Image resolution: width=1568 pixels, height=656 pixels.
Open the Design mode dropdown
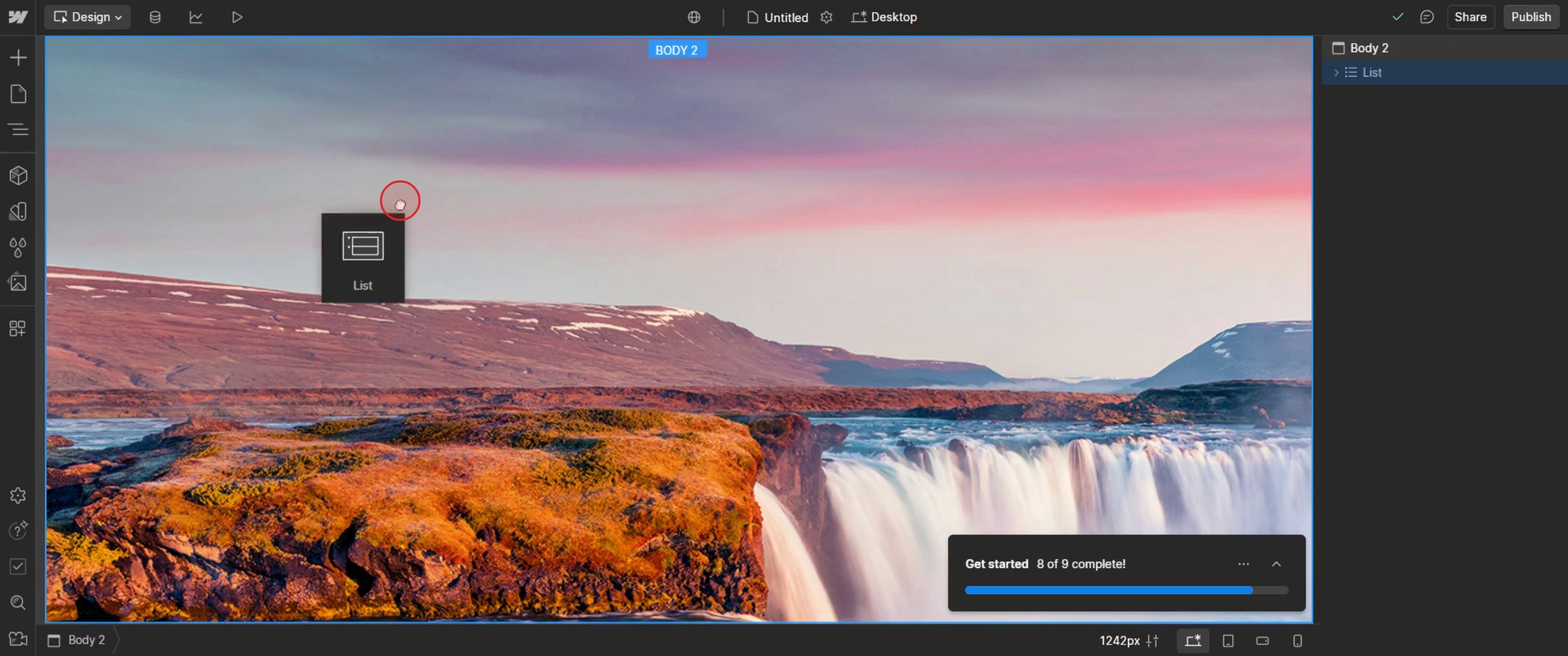coord(88,17)
